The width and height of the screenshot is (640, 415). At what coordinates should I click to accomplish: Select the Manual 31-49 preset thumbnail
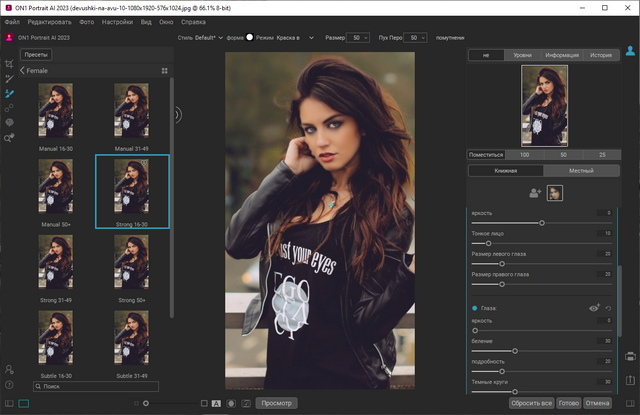click(x=132, y=110)
